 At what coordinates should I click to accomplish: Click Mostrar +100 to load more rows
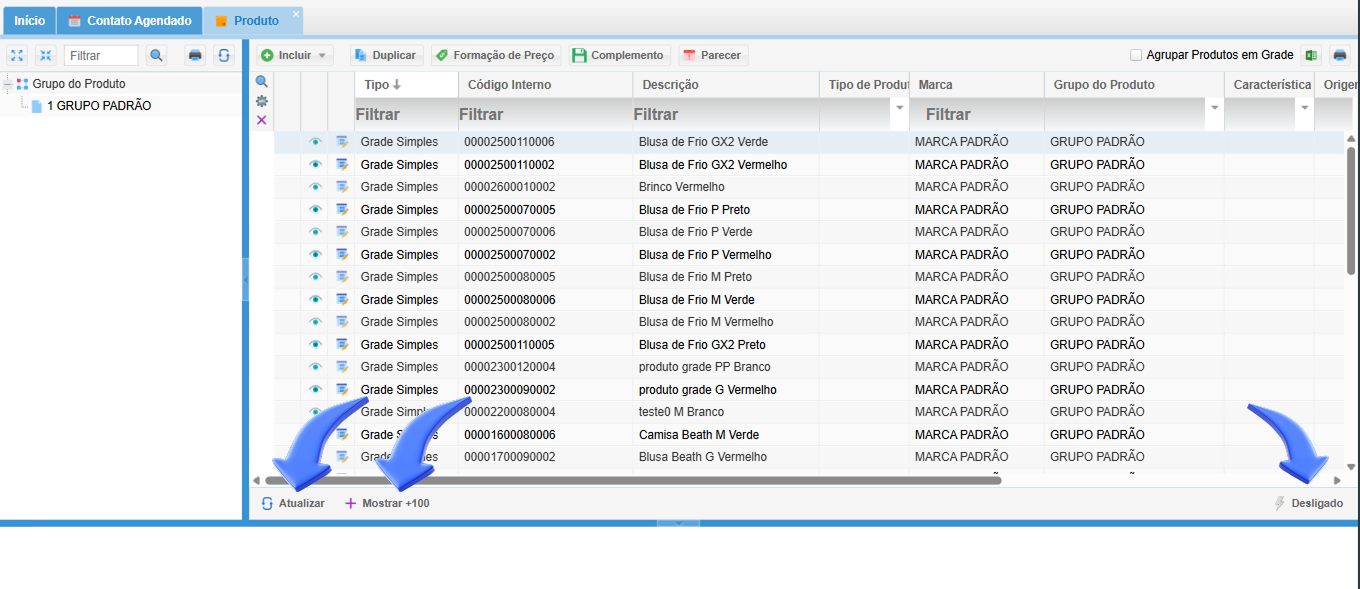click(x=387, y=503)
